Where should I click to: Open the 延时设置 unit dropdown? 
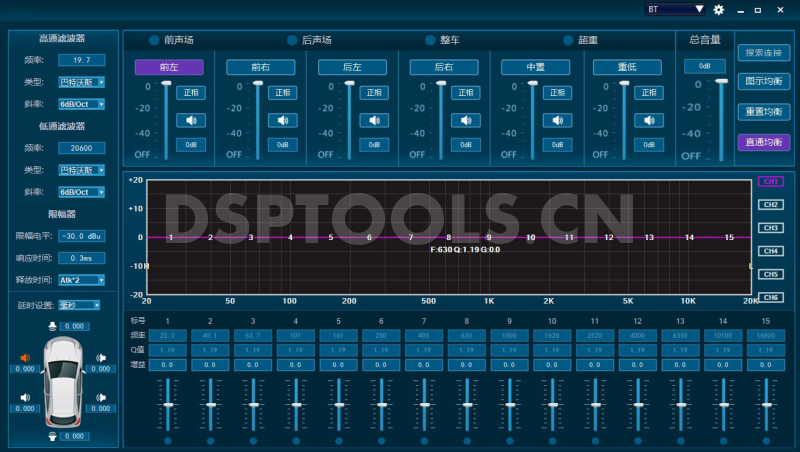click(79, 305)
